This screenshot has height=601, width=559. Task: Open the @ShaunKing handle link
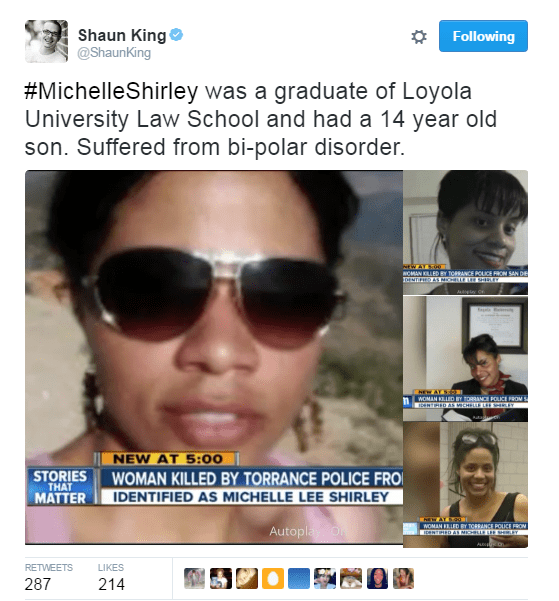tap(114, 53)
